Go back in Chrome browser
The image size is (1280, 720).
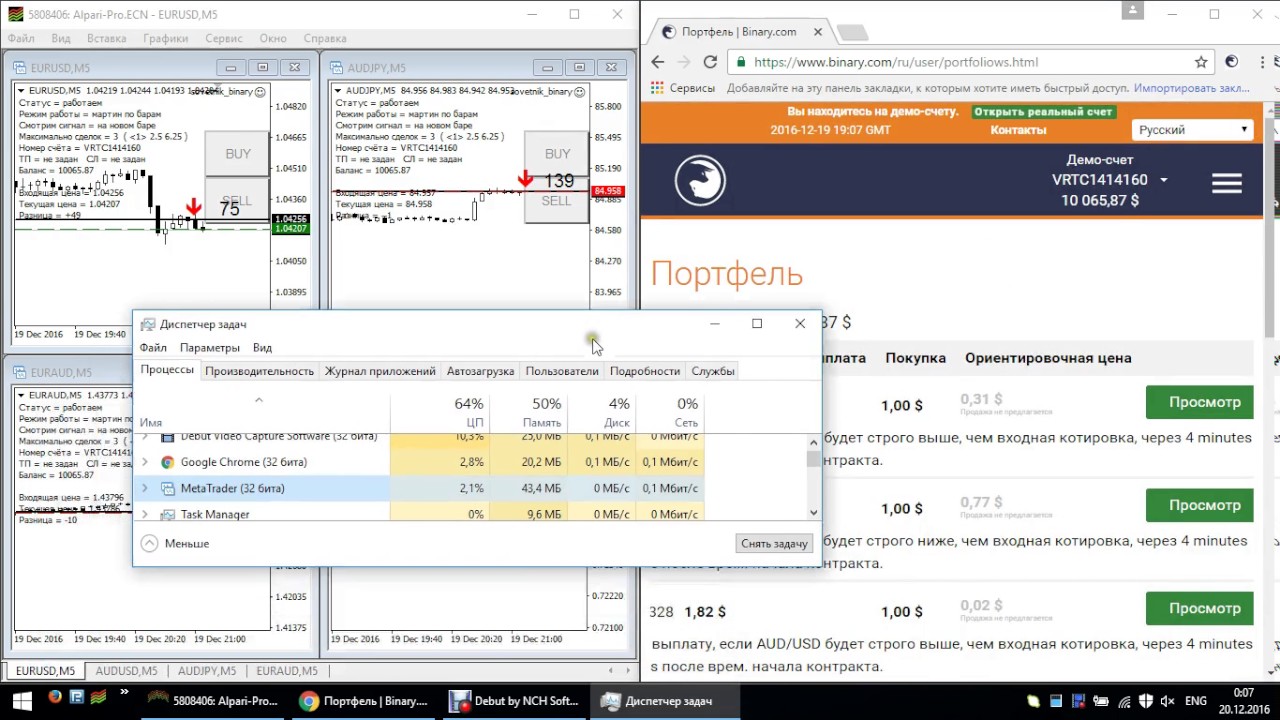click(657, 62)
